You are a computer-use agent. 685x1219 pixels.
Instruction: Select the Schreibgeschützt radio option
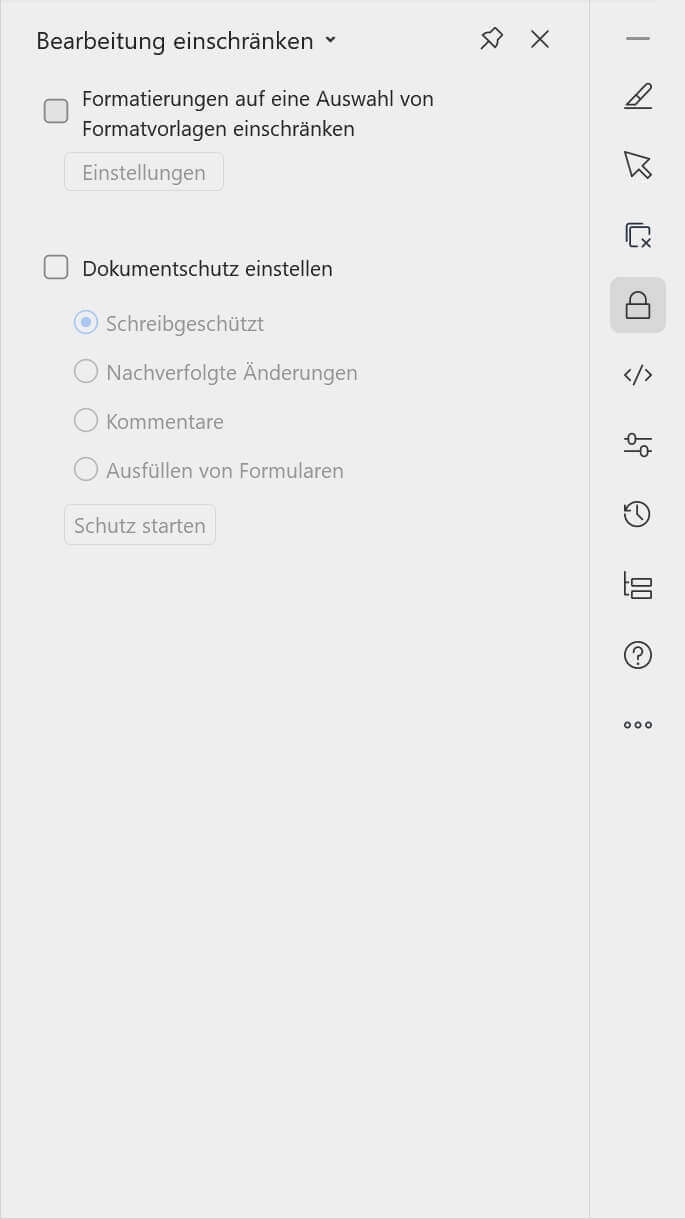point(86,322)
